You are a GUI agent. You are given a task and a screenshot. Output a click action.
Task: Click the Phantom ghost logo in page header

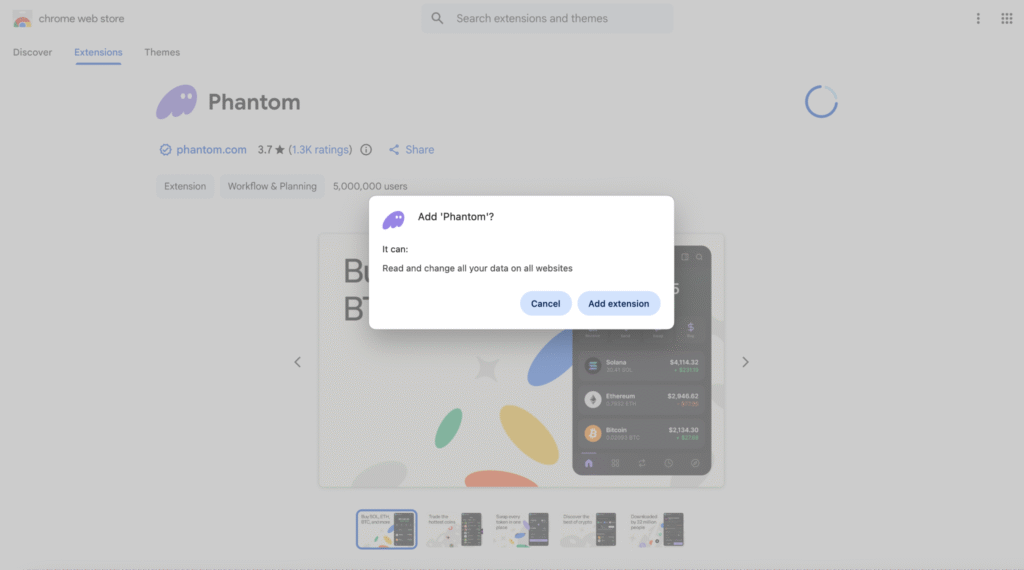click(176, 102)
